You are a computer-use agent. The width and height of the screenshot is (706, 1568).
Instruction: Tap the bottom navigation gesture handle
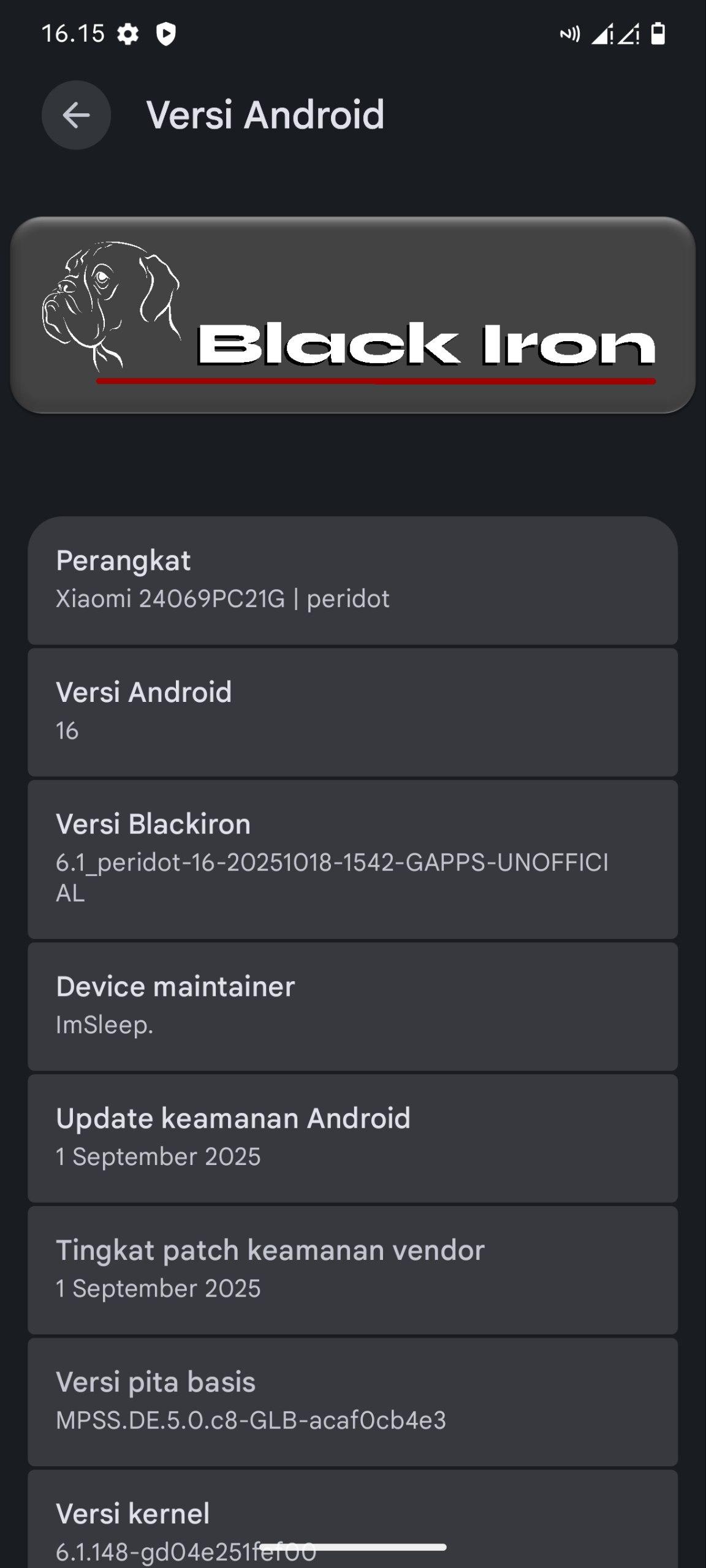coord(352,1547)
